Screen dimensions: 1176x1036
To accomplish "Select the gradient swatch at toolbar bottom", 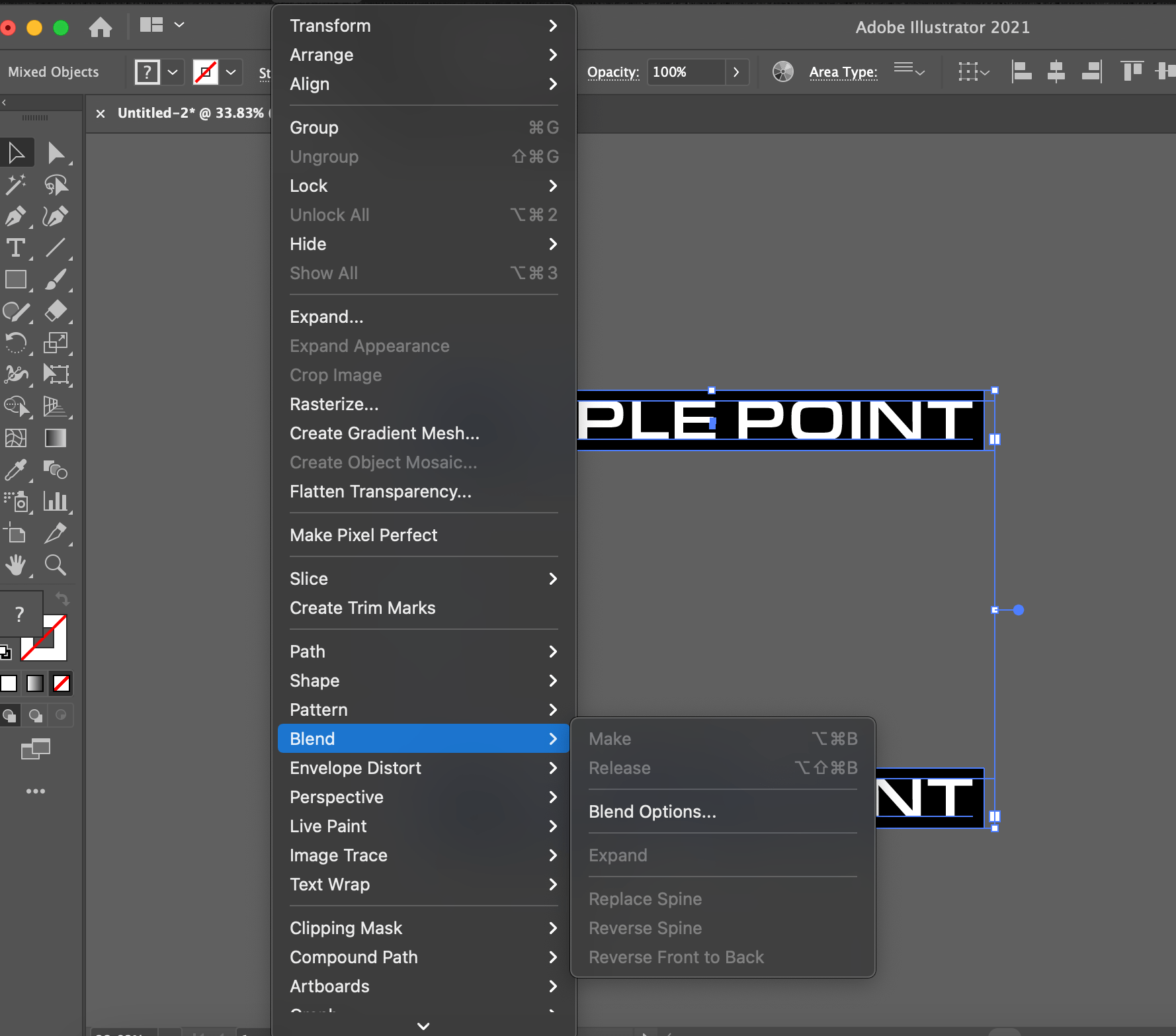I will coord(34,683).
